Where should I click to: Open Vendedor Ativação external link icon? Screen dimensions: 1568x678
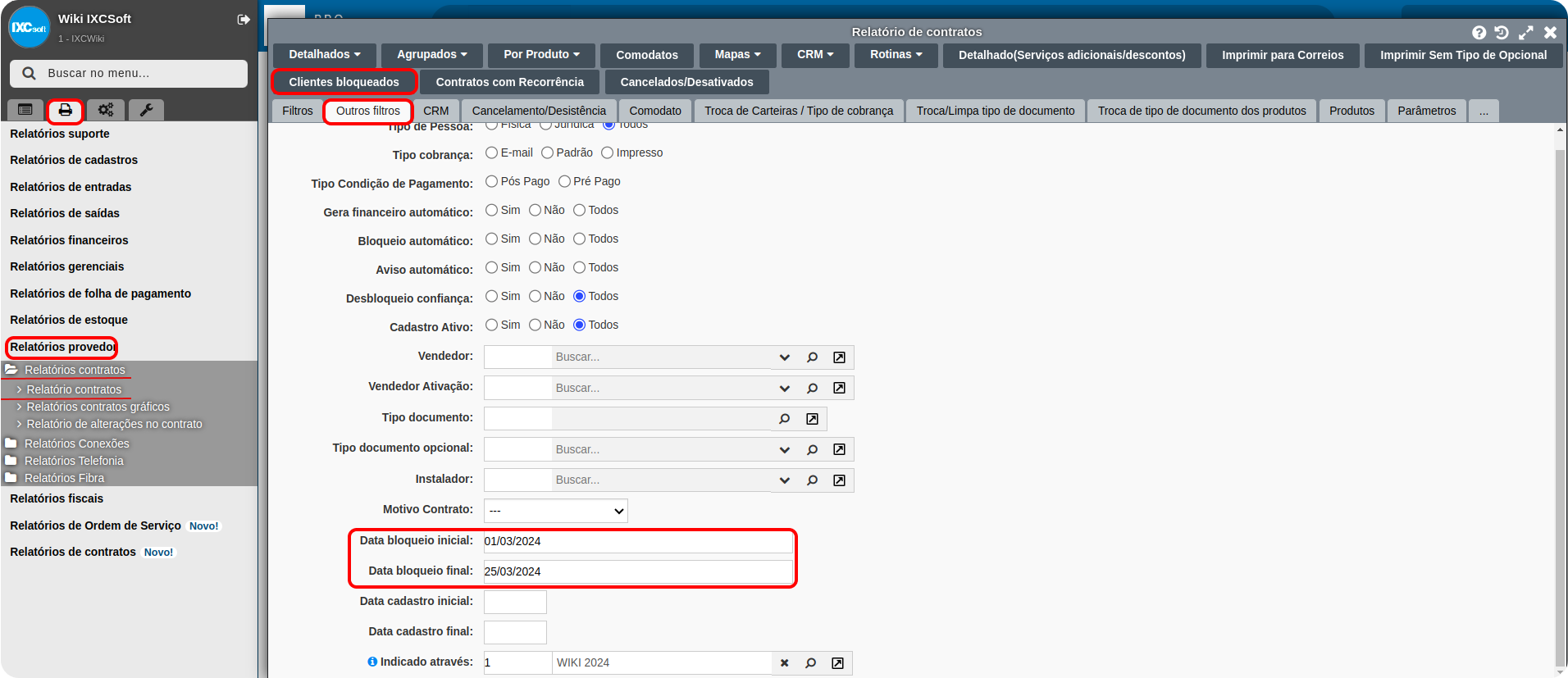(839, 388)
